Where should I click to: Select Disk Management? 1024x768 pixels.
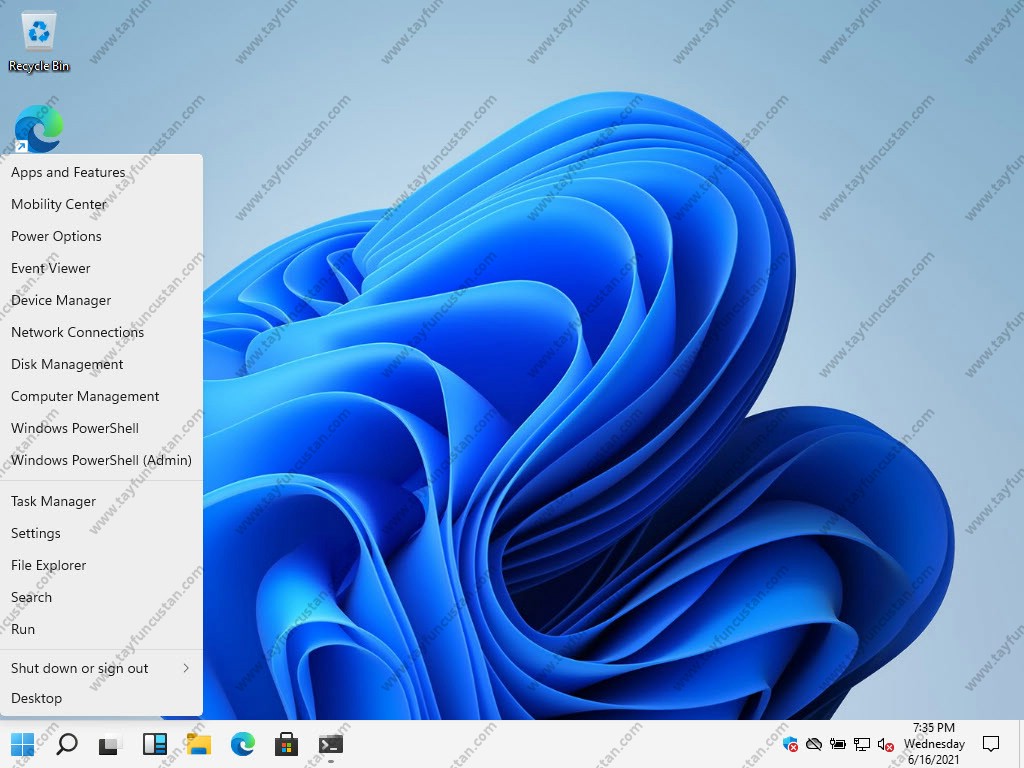tap(101, 364)
